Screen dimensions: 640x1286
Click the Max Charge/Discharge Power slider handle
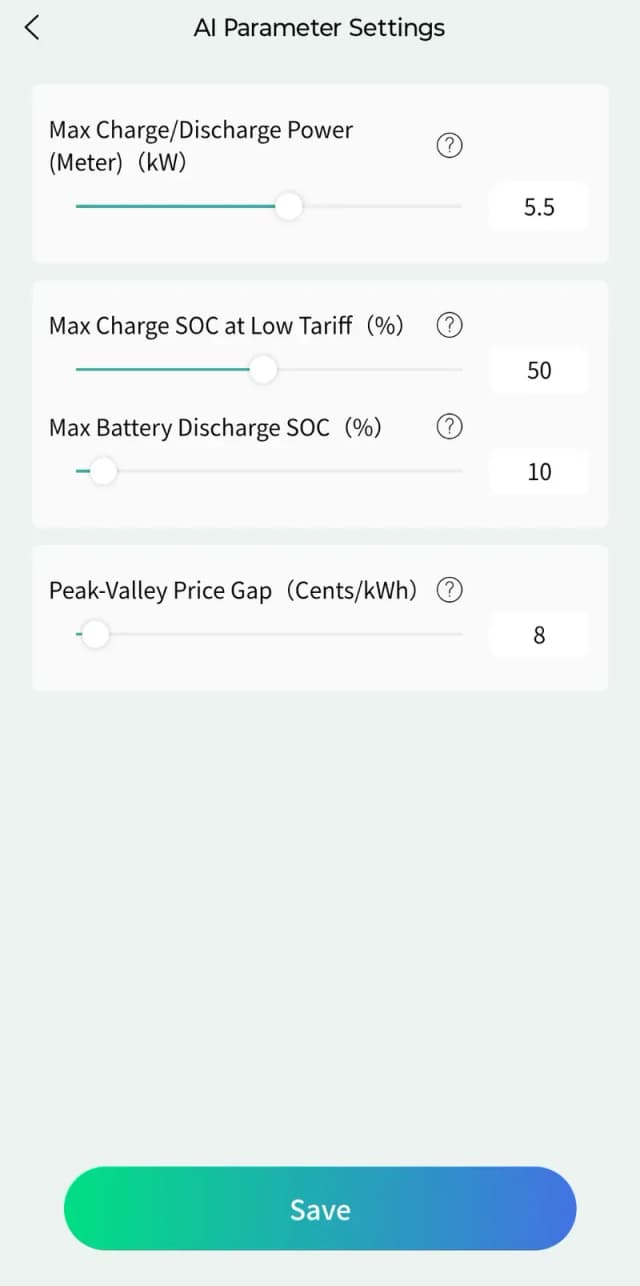click(x=288, y=206)
